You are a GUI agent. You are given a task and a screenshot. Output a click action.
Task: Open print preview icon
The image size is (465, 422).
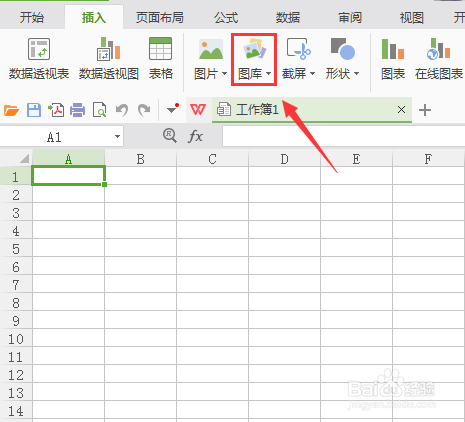pos(99,110)
